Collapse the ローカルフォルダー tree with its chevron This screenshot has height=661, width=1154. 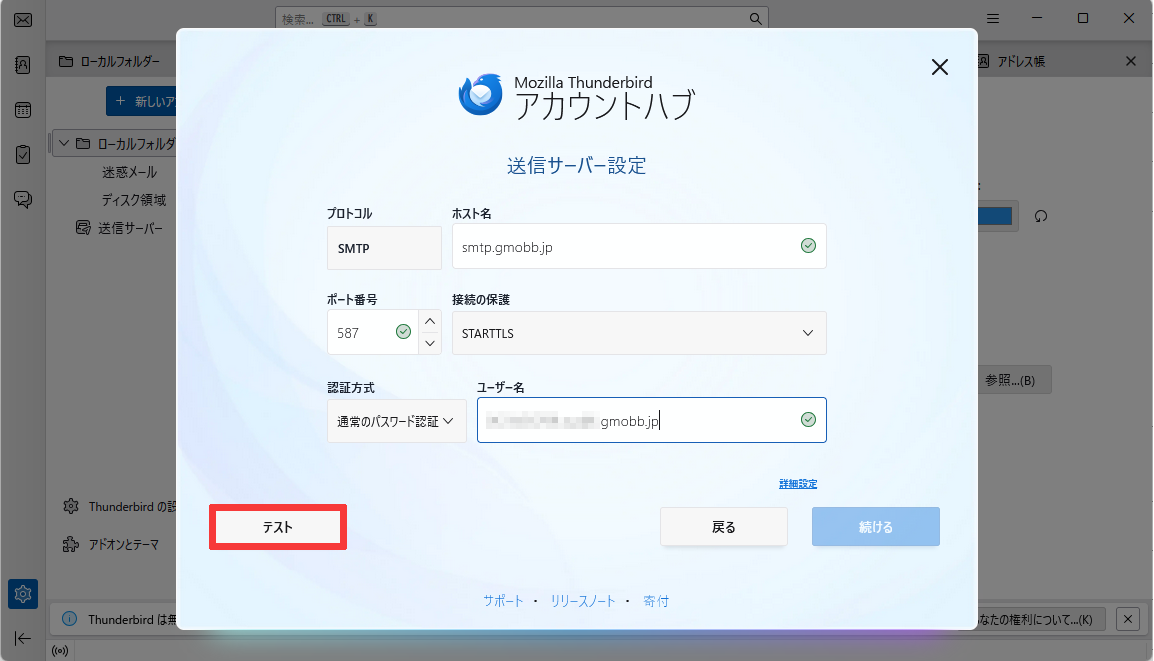(63, 143)
